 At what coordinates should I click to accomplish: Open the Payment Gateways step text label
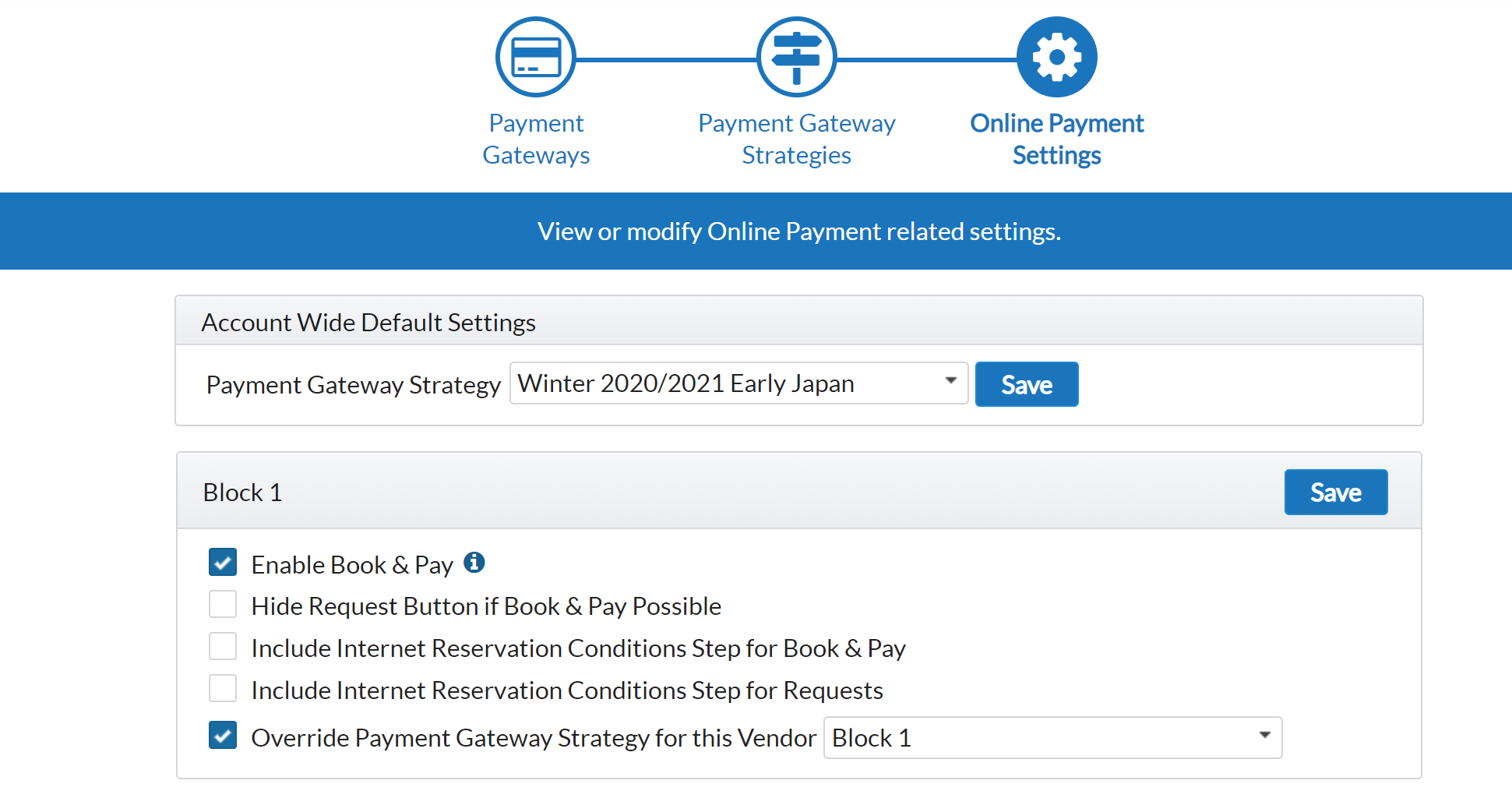pyautogui.click(x=536, y=139)
